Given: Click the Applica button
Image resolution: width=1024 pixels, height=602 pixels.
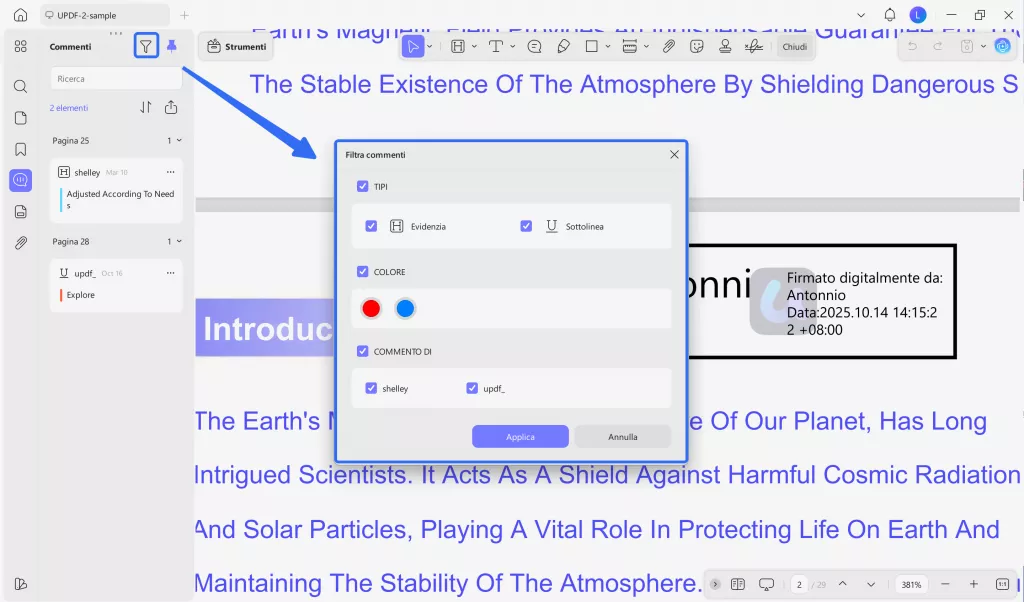Looking at the screenshot, I should click(x=520, y=437).
